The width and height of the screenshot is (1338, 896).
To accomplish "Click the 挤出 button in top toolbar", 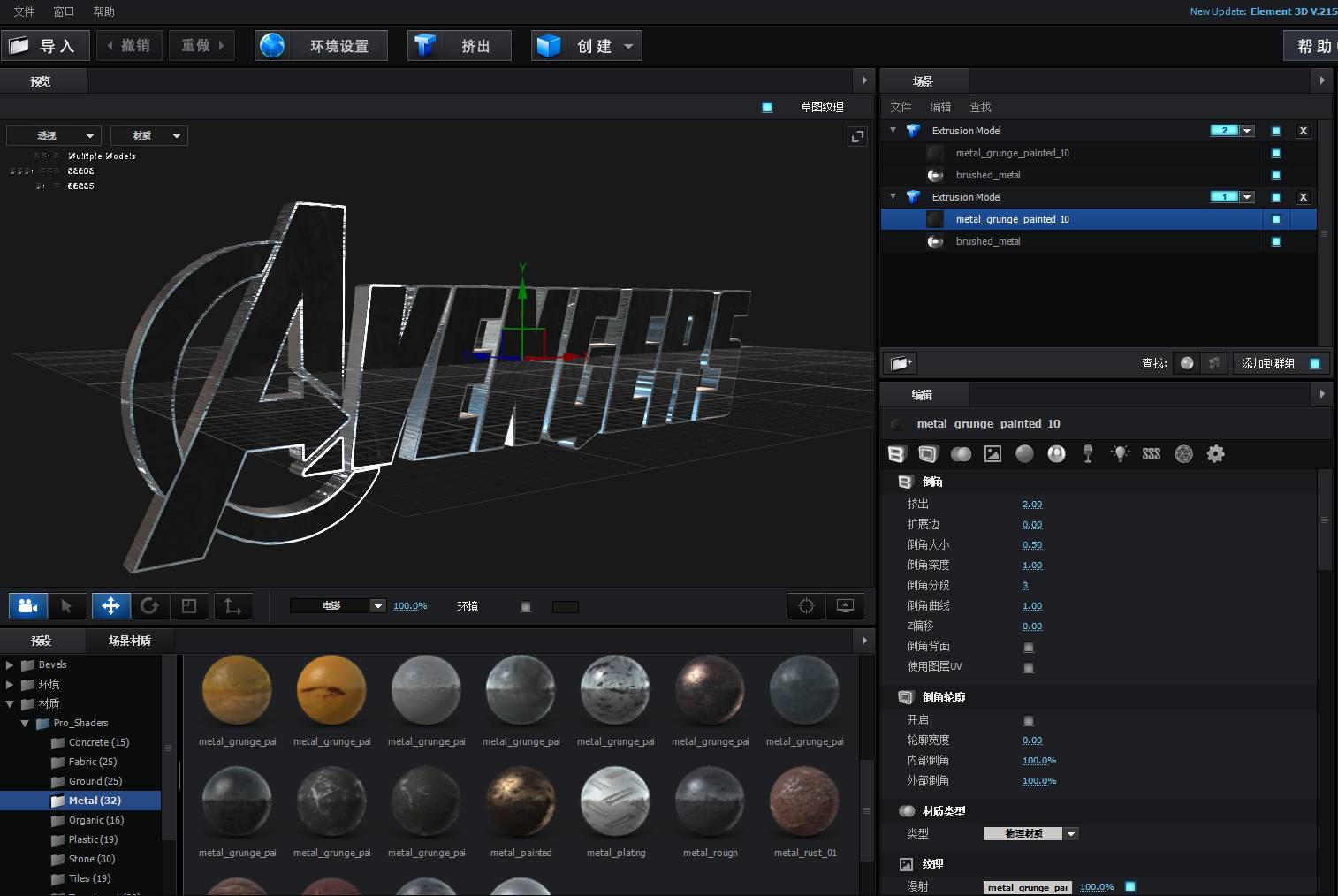I will click(460, 46).
